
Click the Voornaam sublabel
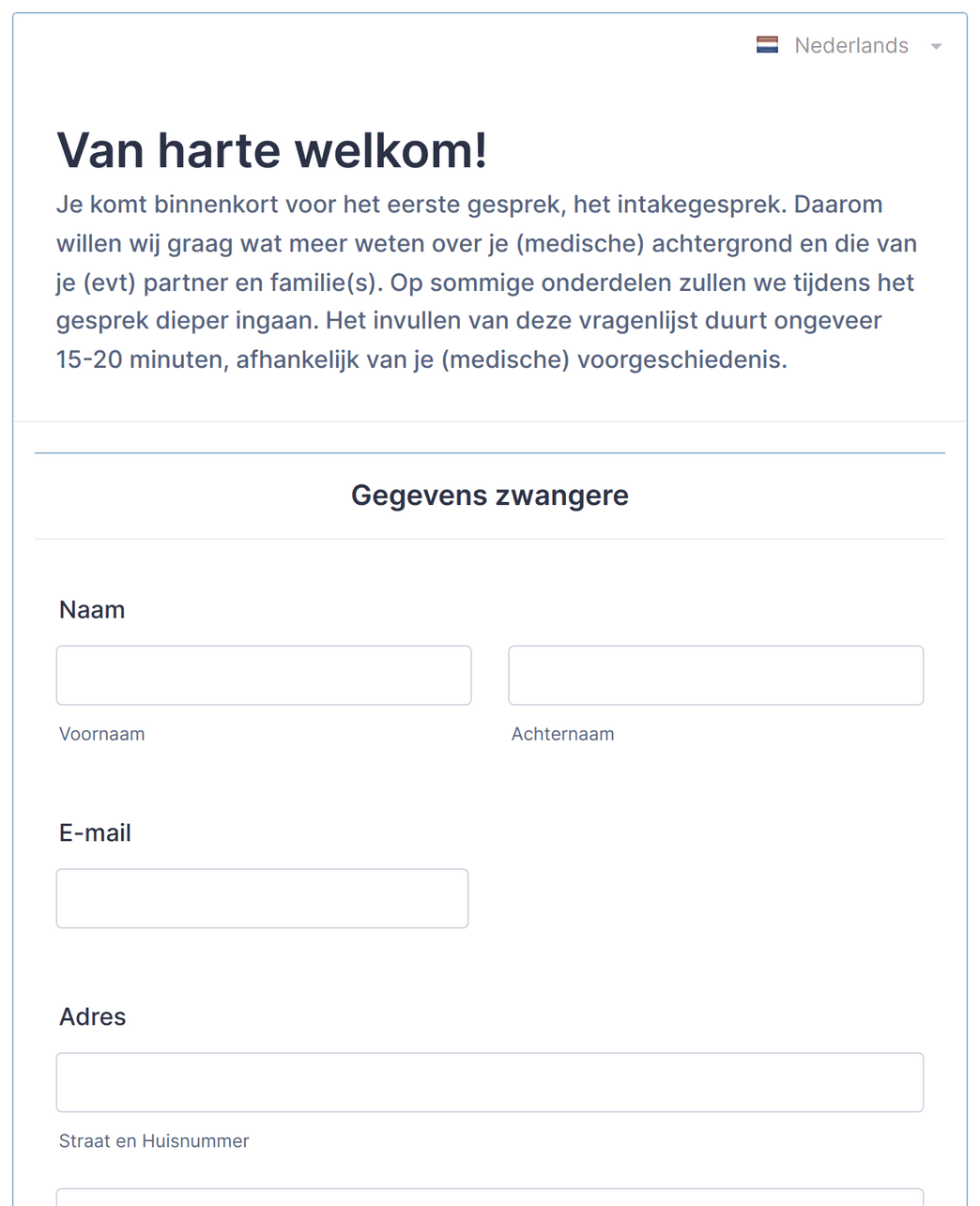point(102,734)
